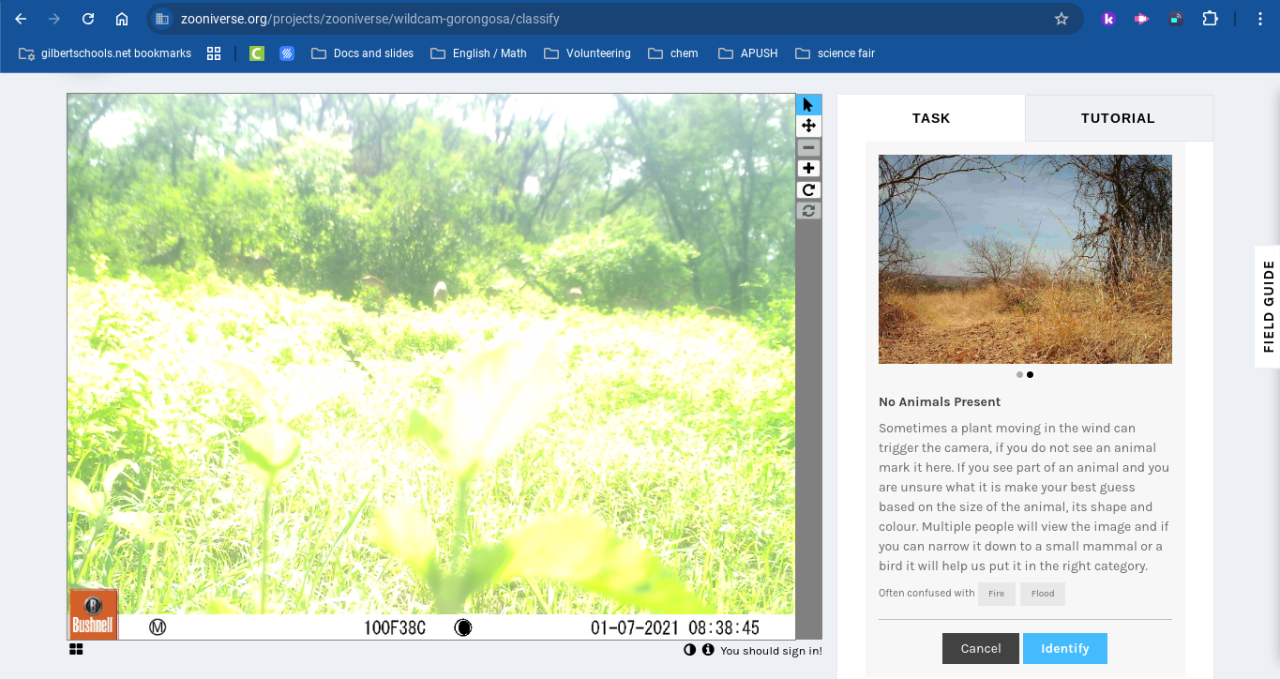View site information icon in address bar
The height and width of the screenshot is (679, 1280).
point(162,19)
